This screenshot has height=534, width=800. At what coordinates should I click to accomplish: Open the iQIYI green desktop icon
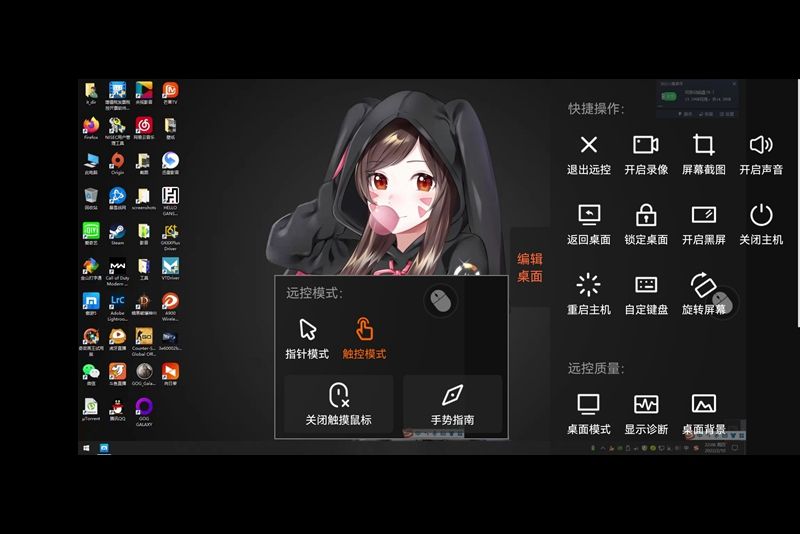coord(91,234)
